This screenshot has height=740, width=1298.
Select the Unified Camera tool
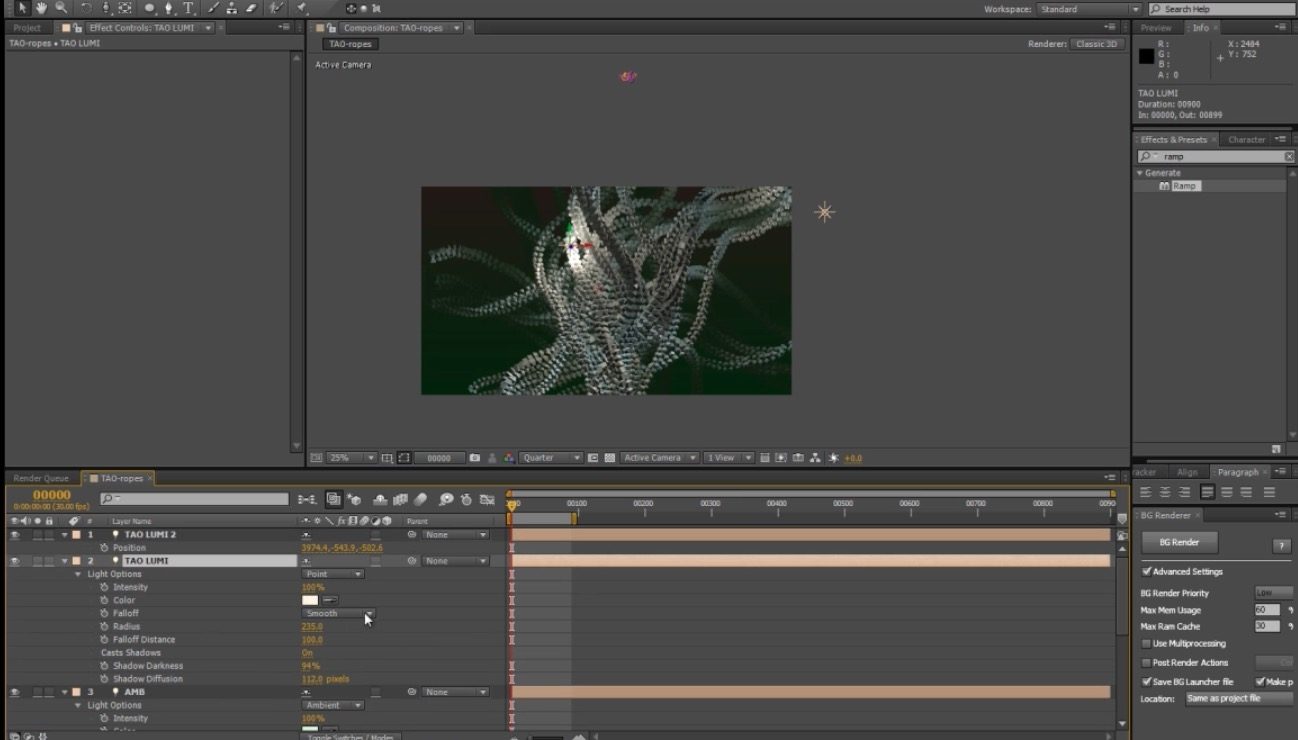click(106, 8)
